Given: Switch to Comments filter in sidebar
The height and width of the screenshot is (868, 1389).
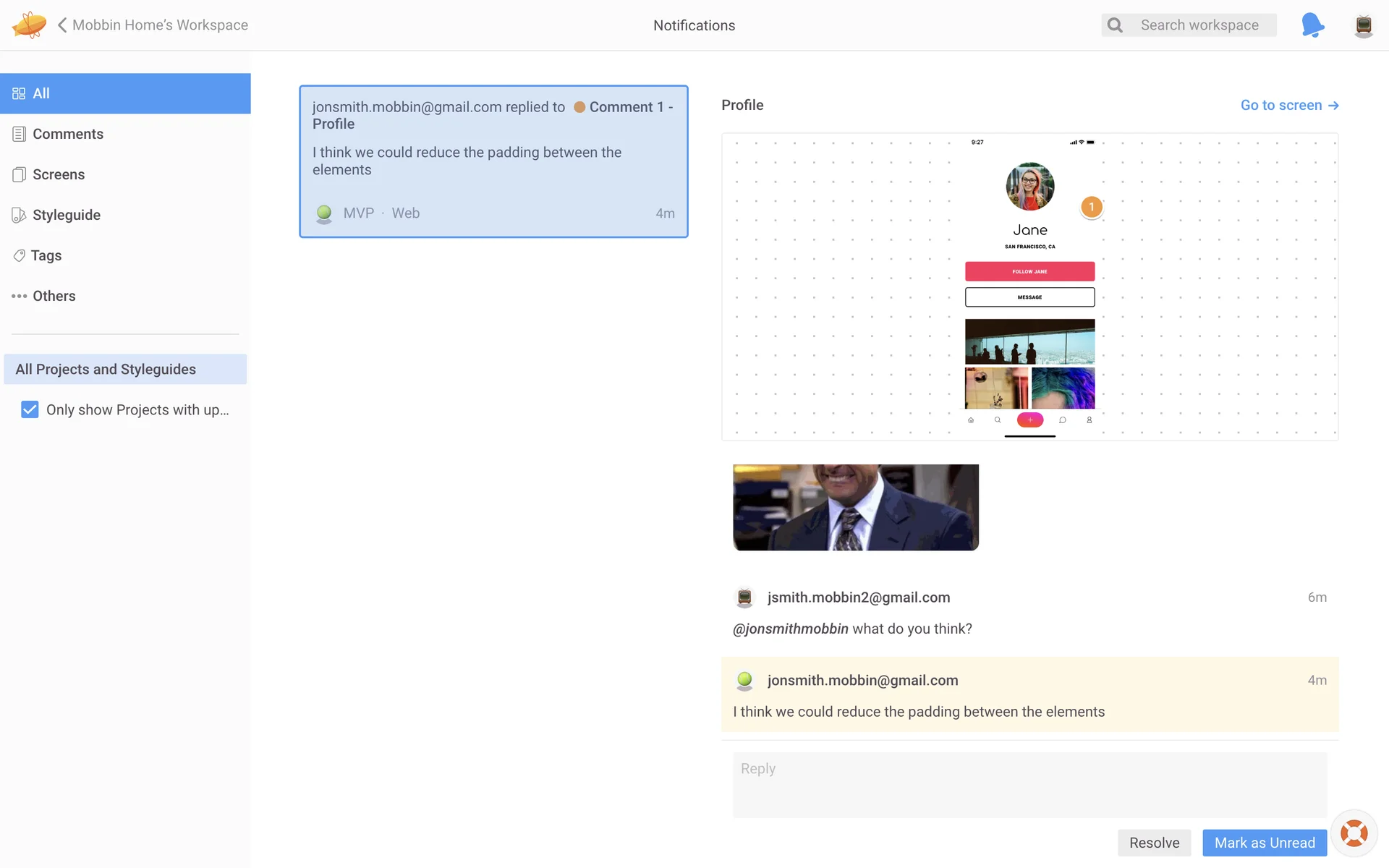Looking at the screenshot, I should (x=67, y=134).
